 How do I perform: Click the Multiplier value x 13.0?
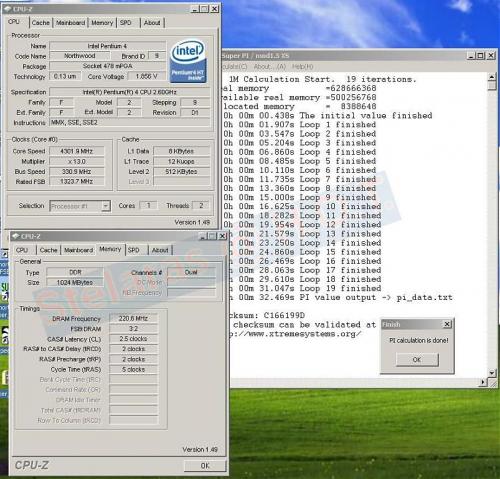[77, 161]
